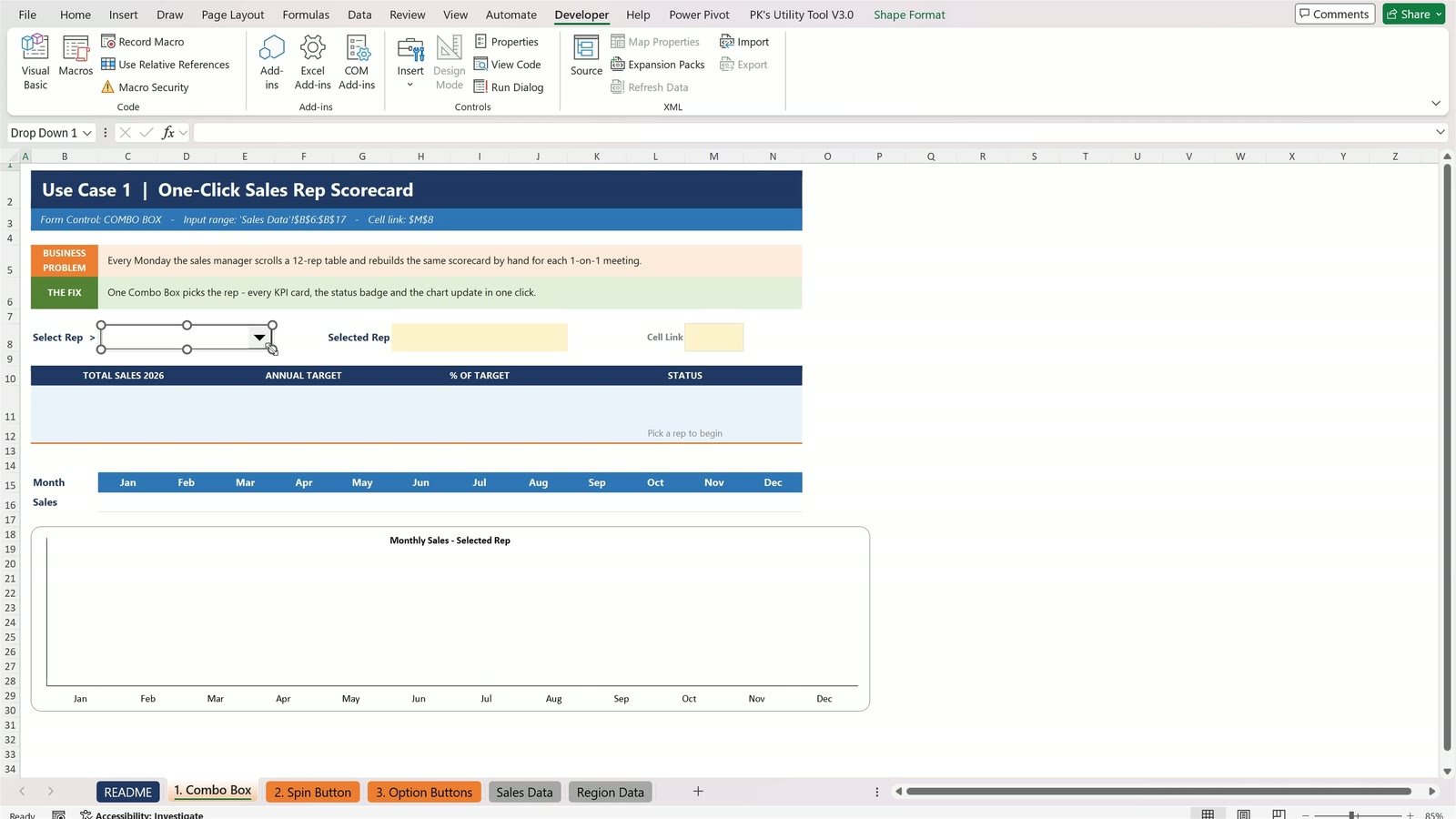Open the File menu
Viewport: 1456px width, 819px height.
(27, 15)
